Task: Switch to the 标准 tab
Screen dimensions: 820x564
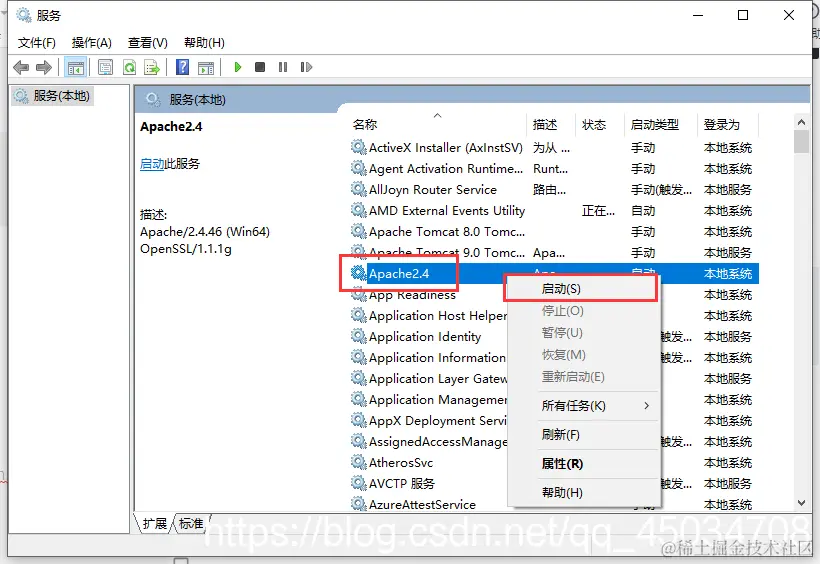Action: click(x=191, y=523)
